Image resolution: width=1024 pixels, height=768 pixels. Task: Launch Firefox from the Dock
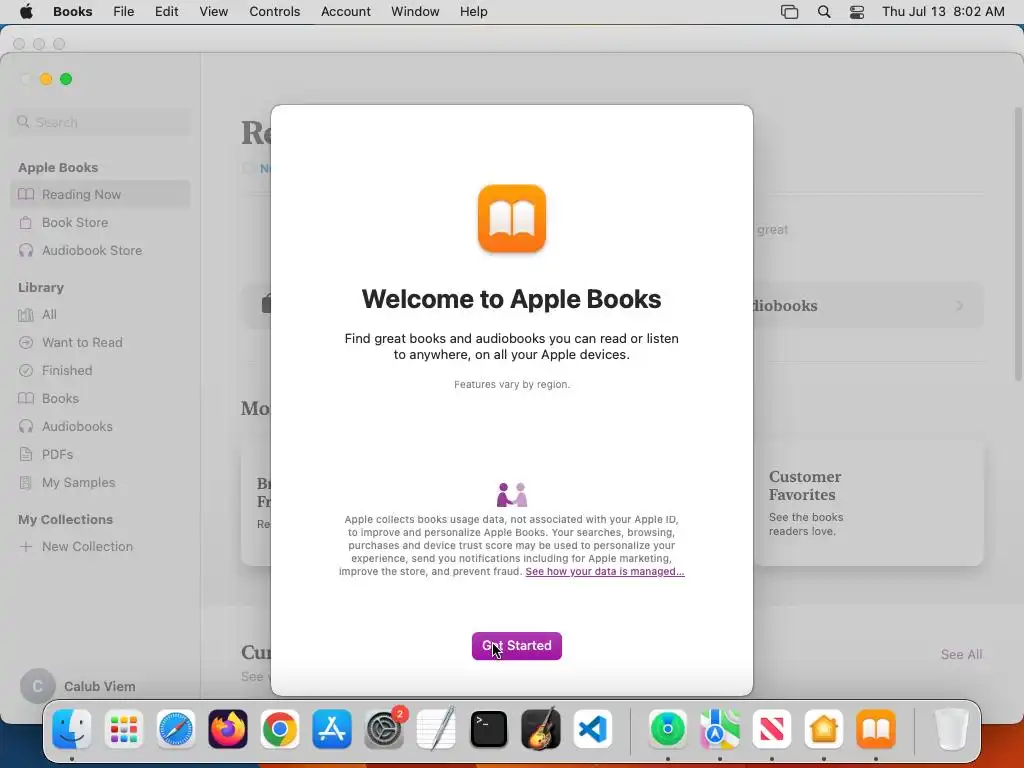coord(228,729)
